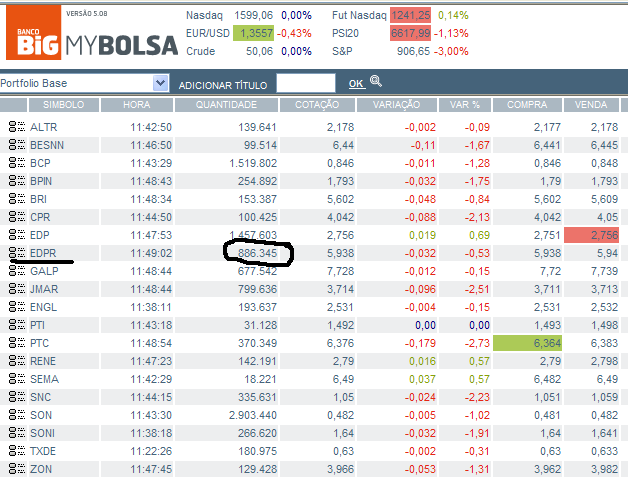Sort by the SIMBOLO column header
Screen dimensions: 628x485
[x=63, y=105]
